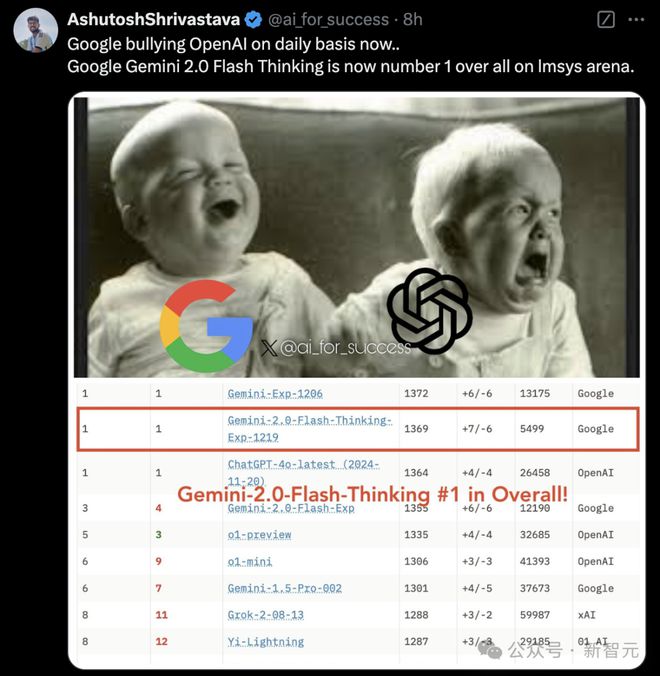Viewport: 660px width, 676px height.
Task: Open the o1-mini model link
Action: 250,561
